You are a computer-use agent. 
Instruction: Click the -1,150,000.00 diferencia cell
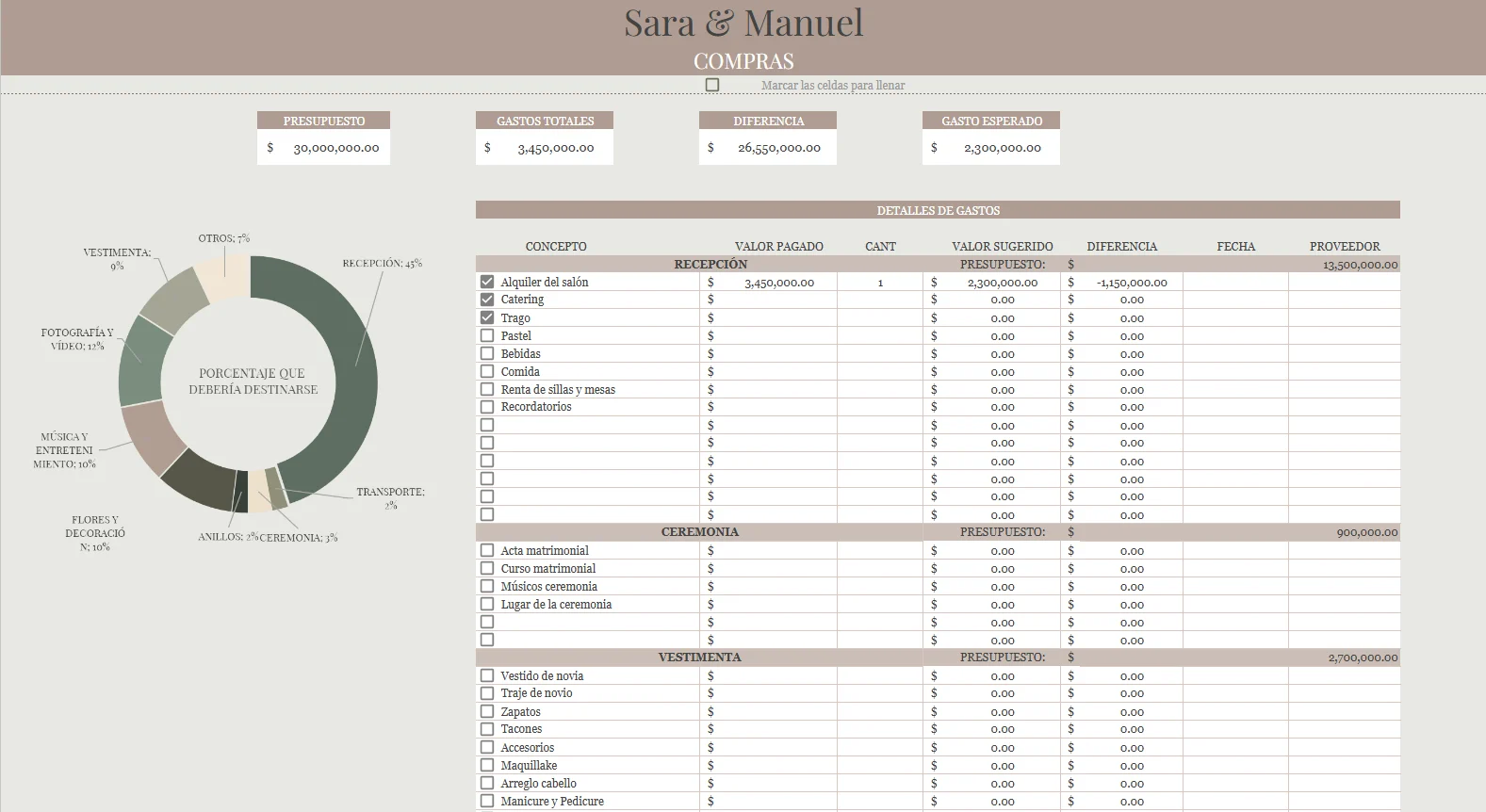(x=1121, y=282)
